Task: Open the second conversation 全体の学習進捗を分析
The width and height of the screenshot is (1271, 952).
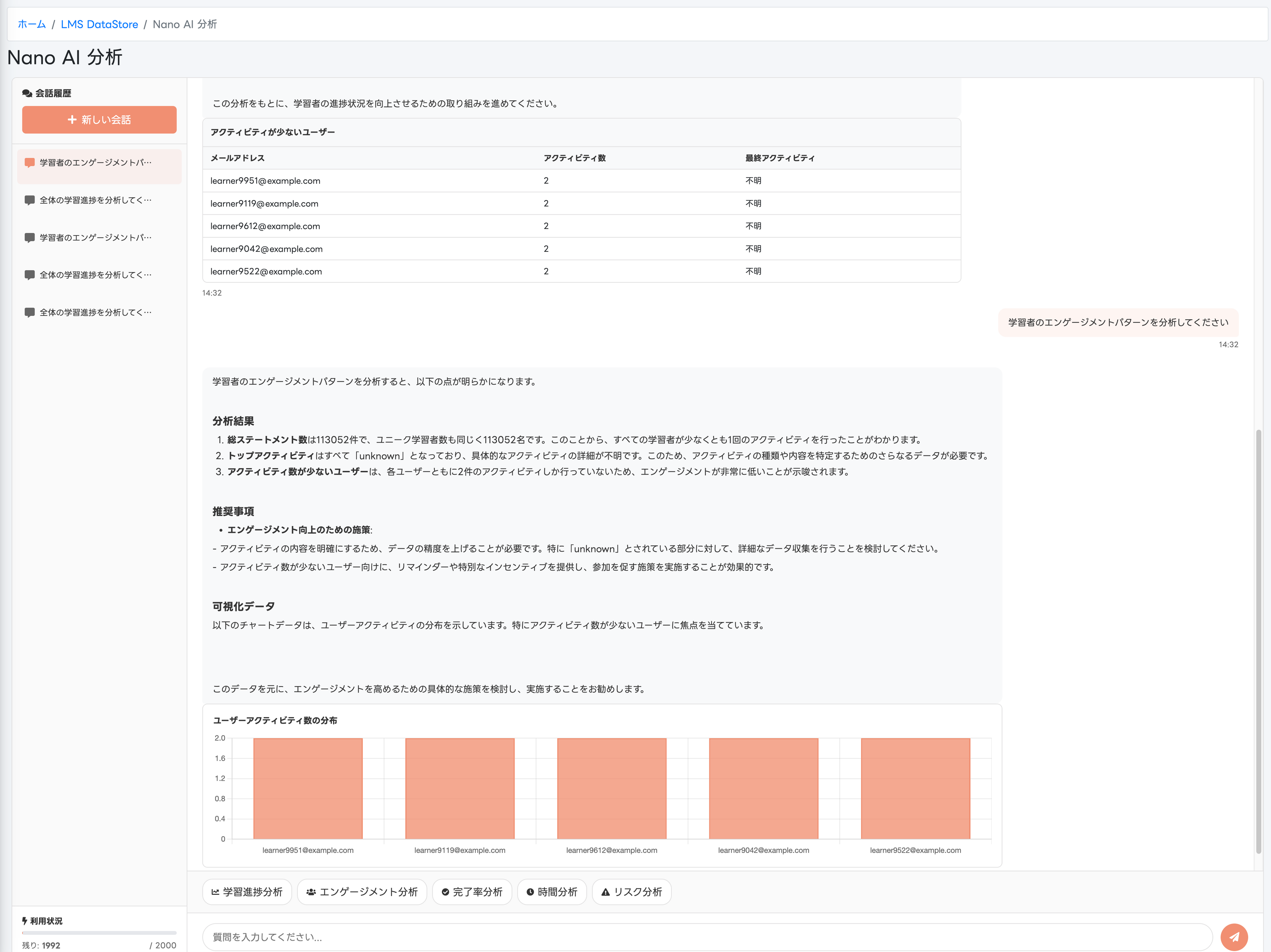Action: [x=95, y=200]
